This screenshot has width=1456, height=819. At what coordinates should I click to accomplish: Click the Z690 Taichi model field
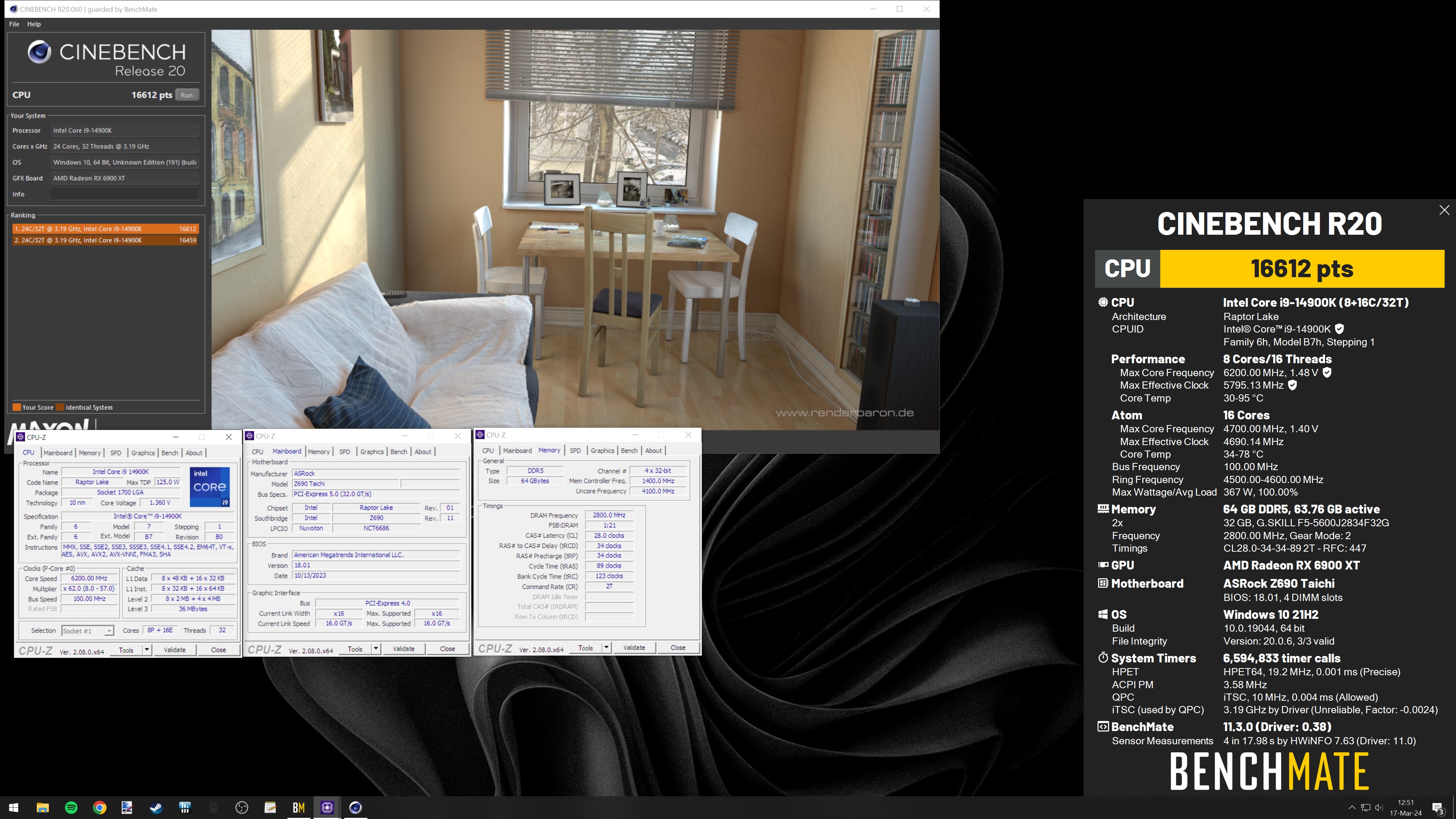coord(345,484)
